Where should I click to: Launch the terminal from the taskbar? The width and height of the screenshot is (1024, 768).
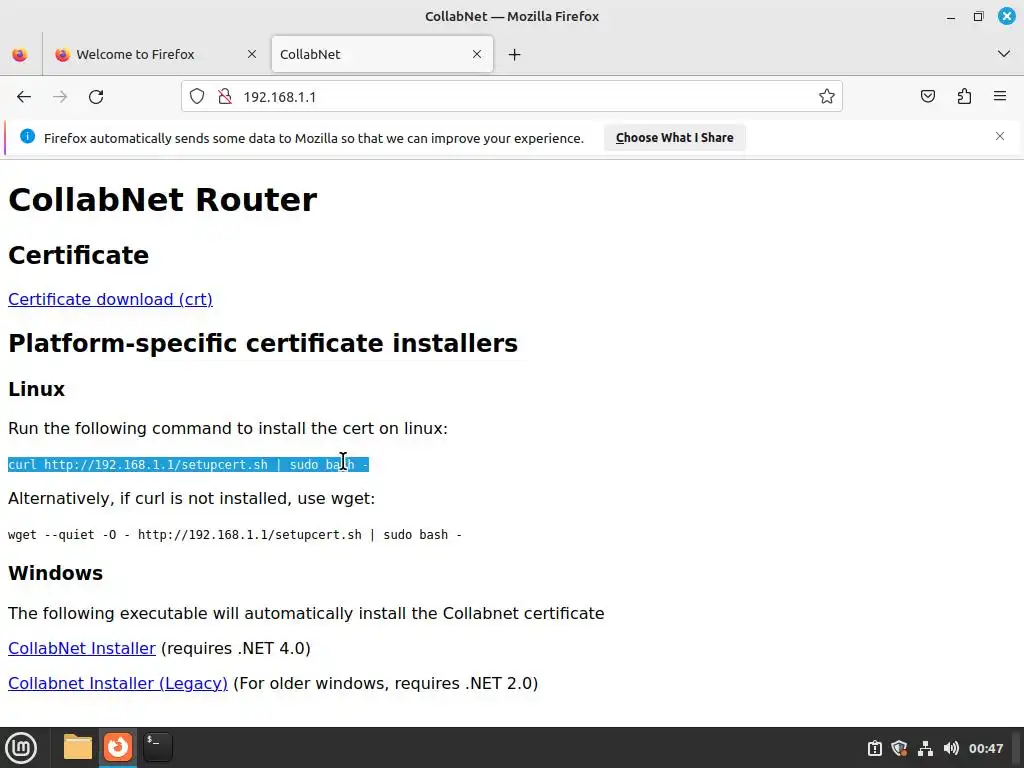coord(158,747)
